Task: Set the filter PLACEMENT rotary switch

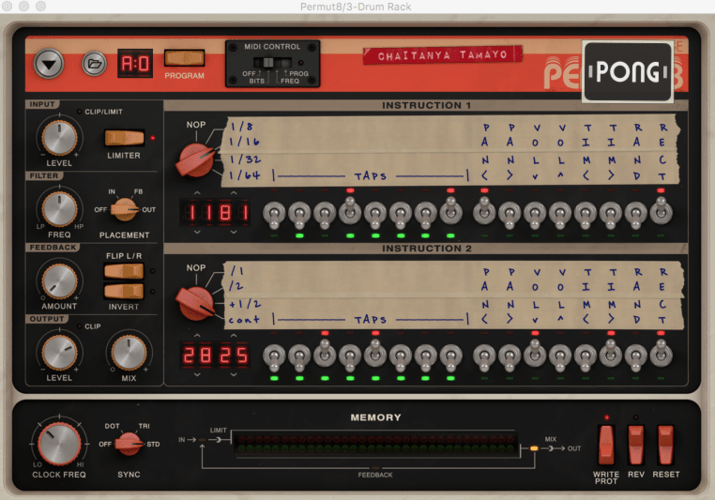Action: (x=124, y=210)
